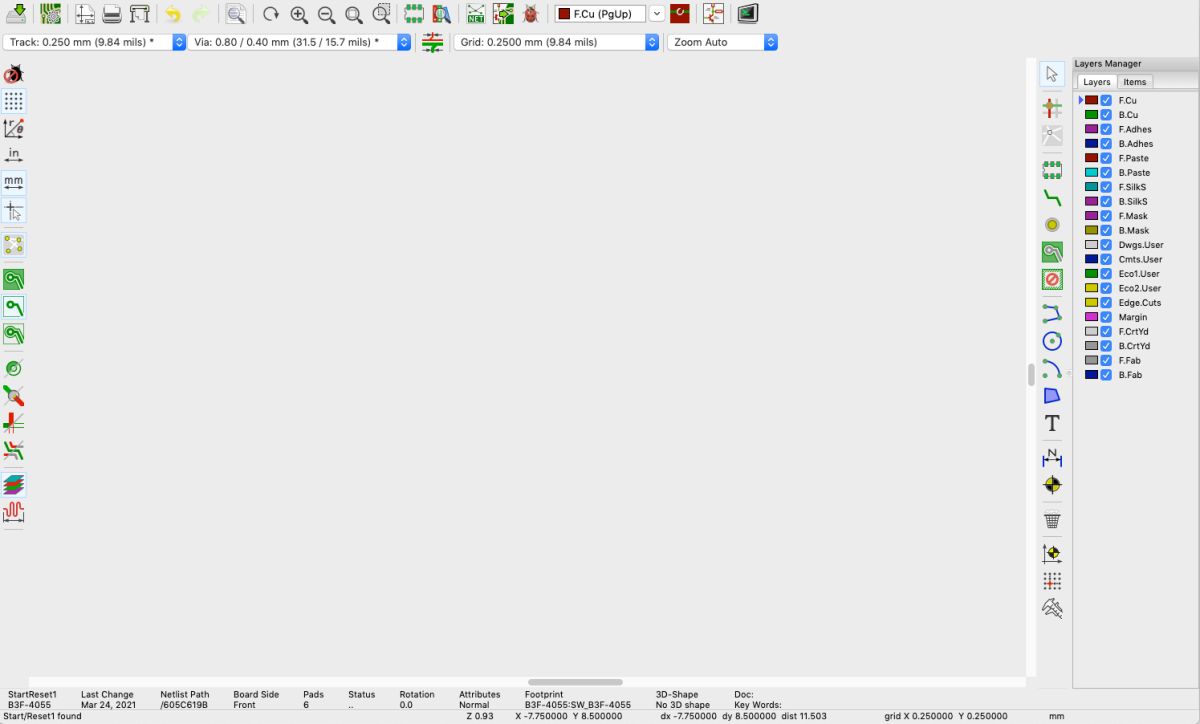Click the Print board icon
This screenshot has width=1200, height=724.
click(x=112, y=14)
